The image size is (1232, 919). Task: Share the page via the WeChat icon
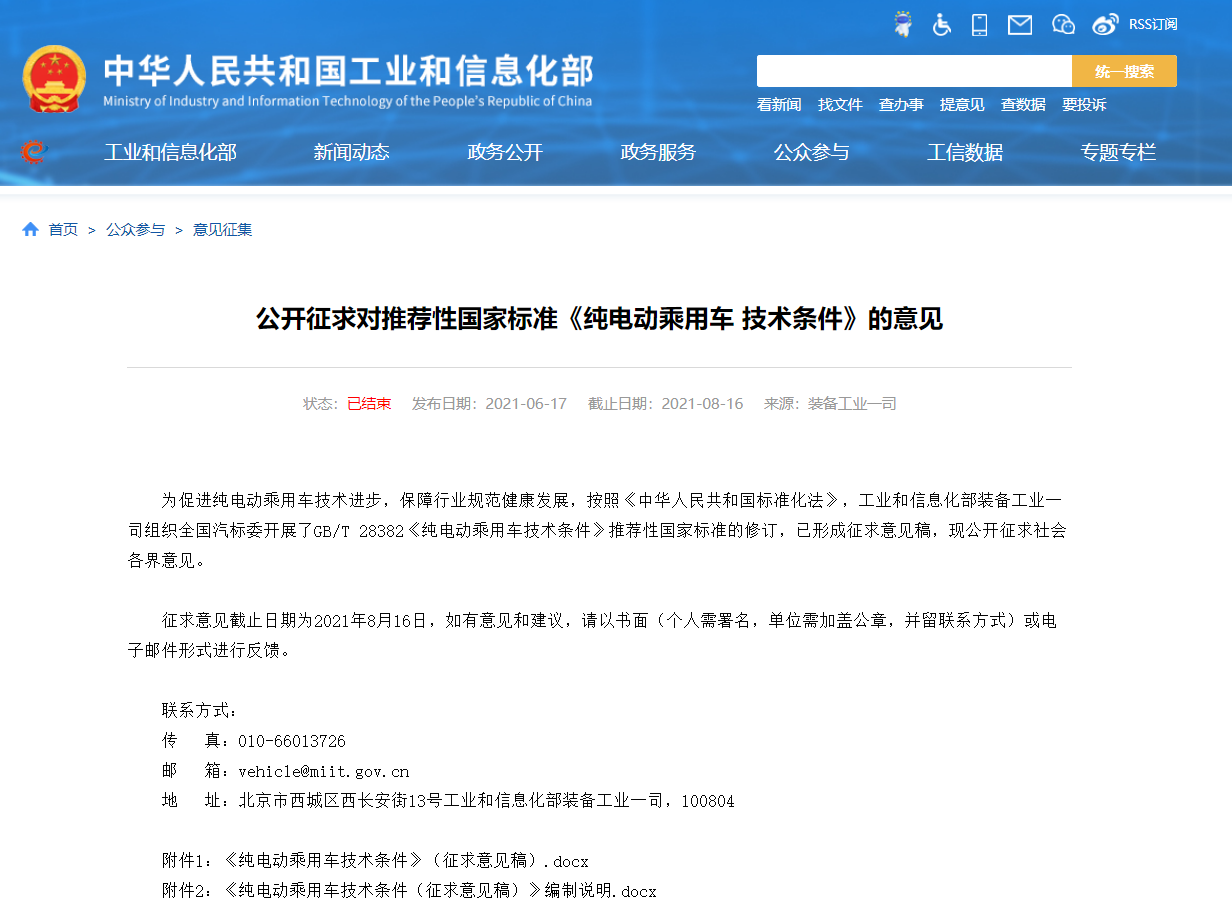(x=1062, y=24)
